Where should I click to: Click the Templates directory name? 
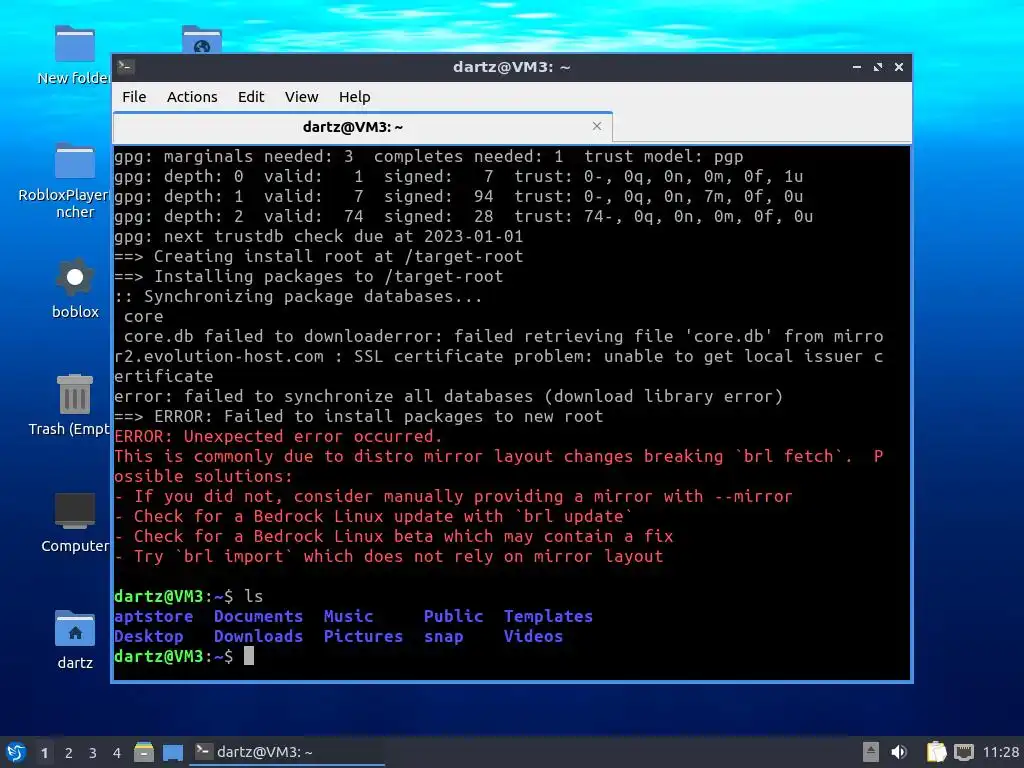(549, 616)
